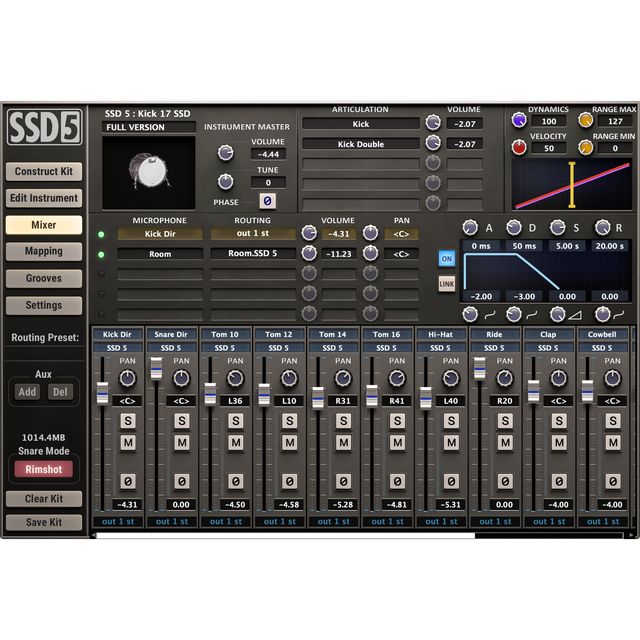Click the Room microphone pan knob

[x=370, y=253]
